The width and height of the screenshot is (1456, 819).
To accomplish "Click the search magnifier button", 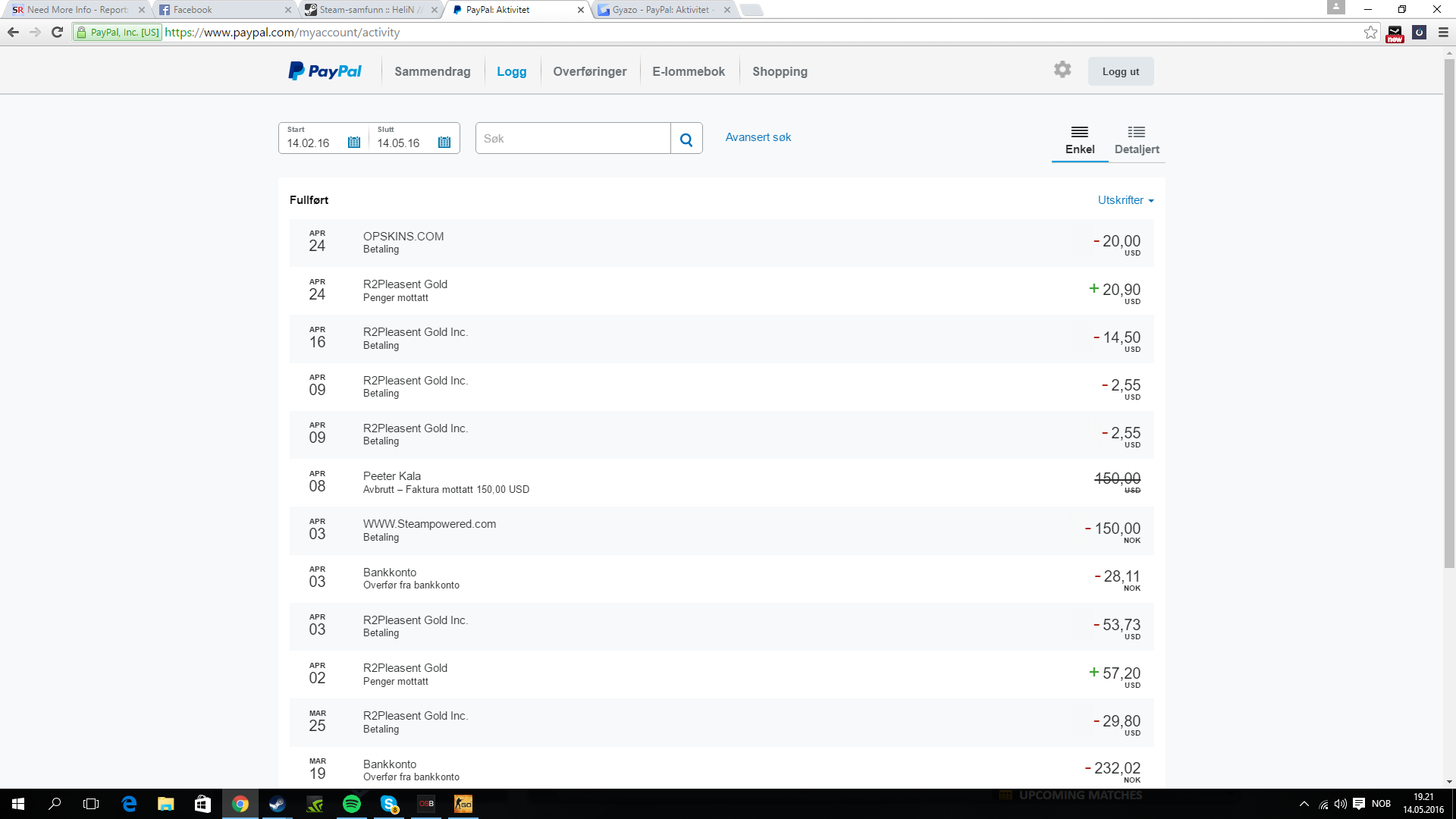I will pyautogui.click(x=686, y=139).
